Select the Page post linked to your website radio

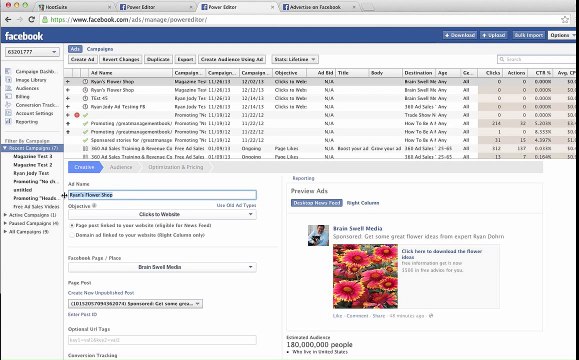pyautogui.click(x=72, y=225)
